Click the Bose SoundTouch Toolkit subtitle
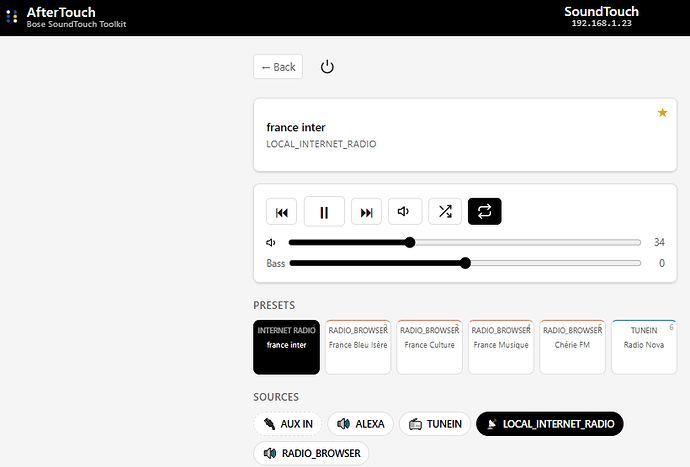This screenshot has height=467, width=690. pos(76,24)
